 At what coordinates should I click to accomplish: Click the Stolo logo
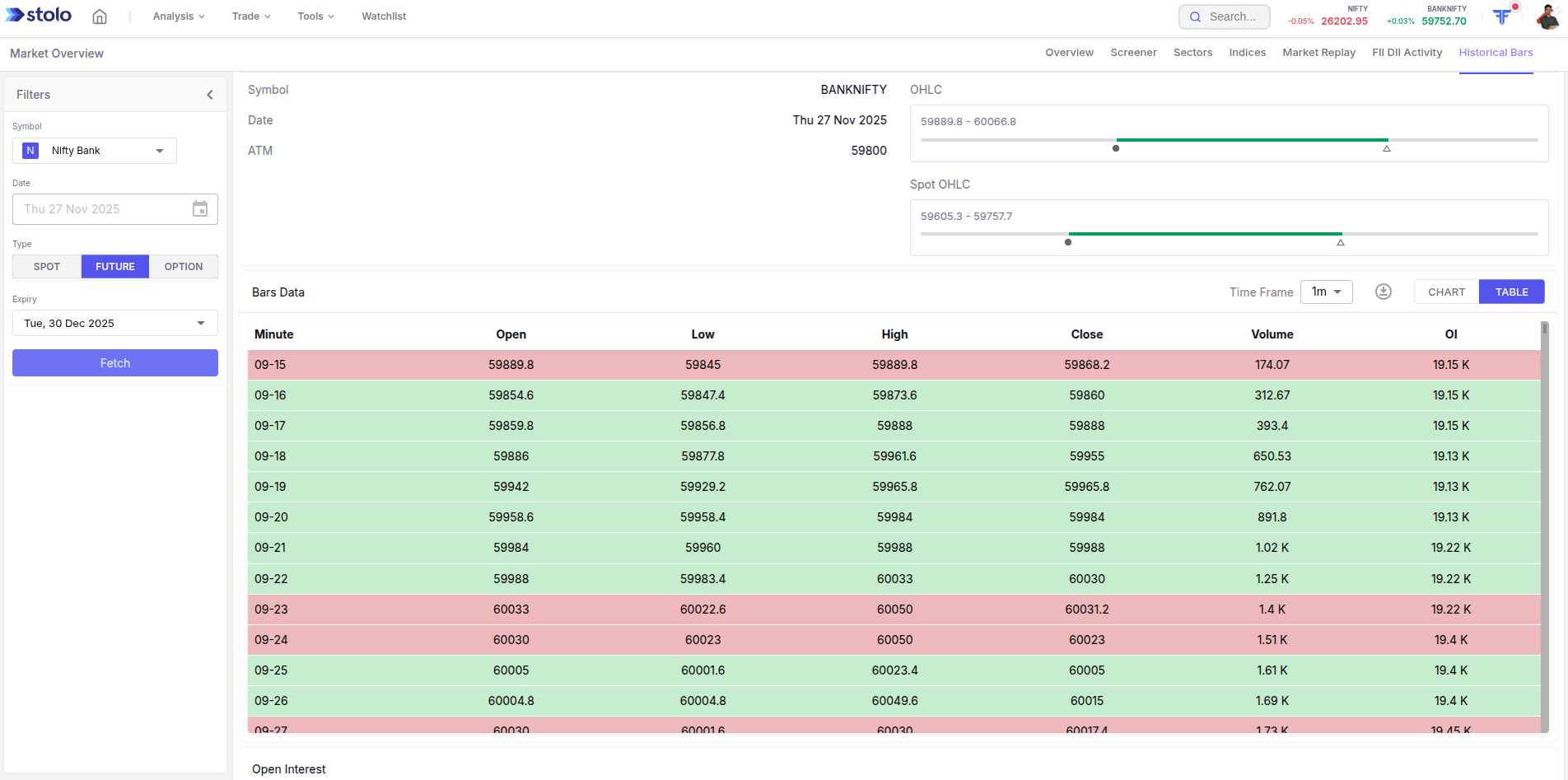pos(39,16)
